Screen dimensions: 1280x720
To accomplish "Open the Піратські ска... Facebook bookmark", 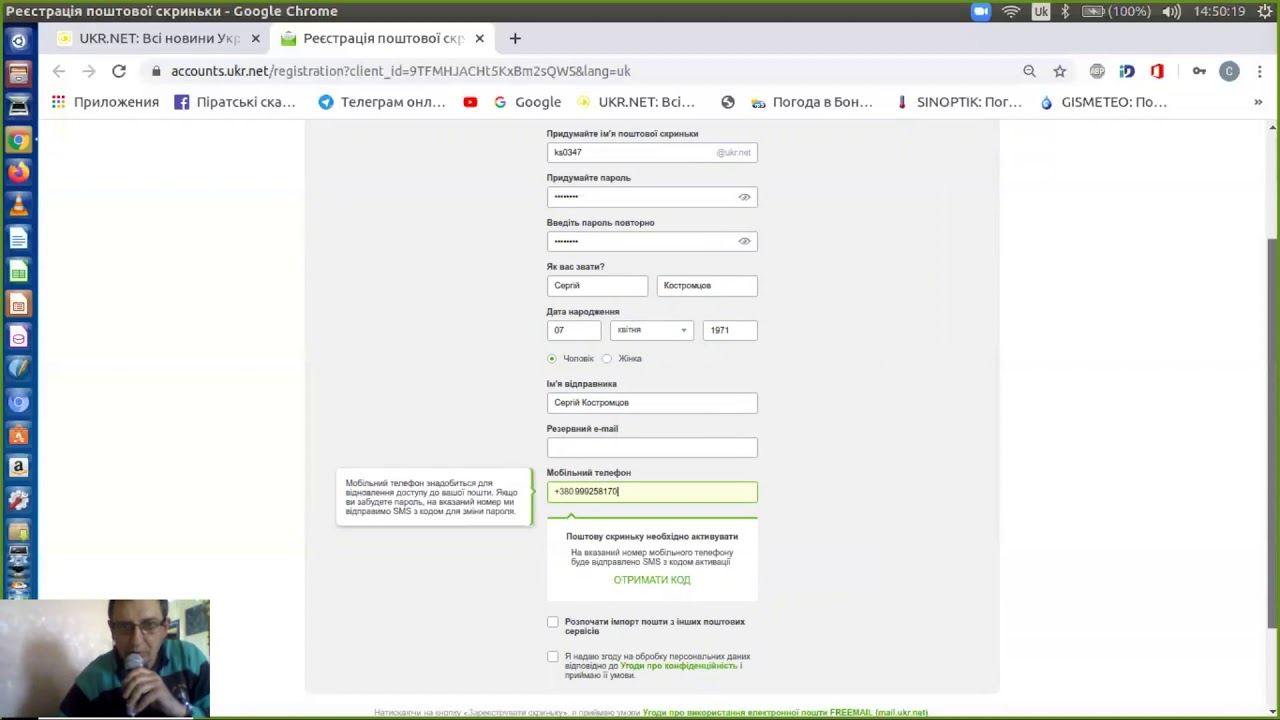I will point(235,102).
